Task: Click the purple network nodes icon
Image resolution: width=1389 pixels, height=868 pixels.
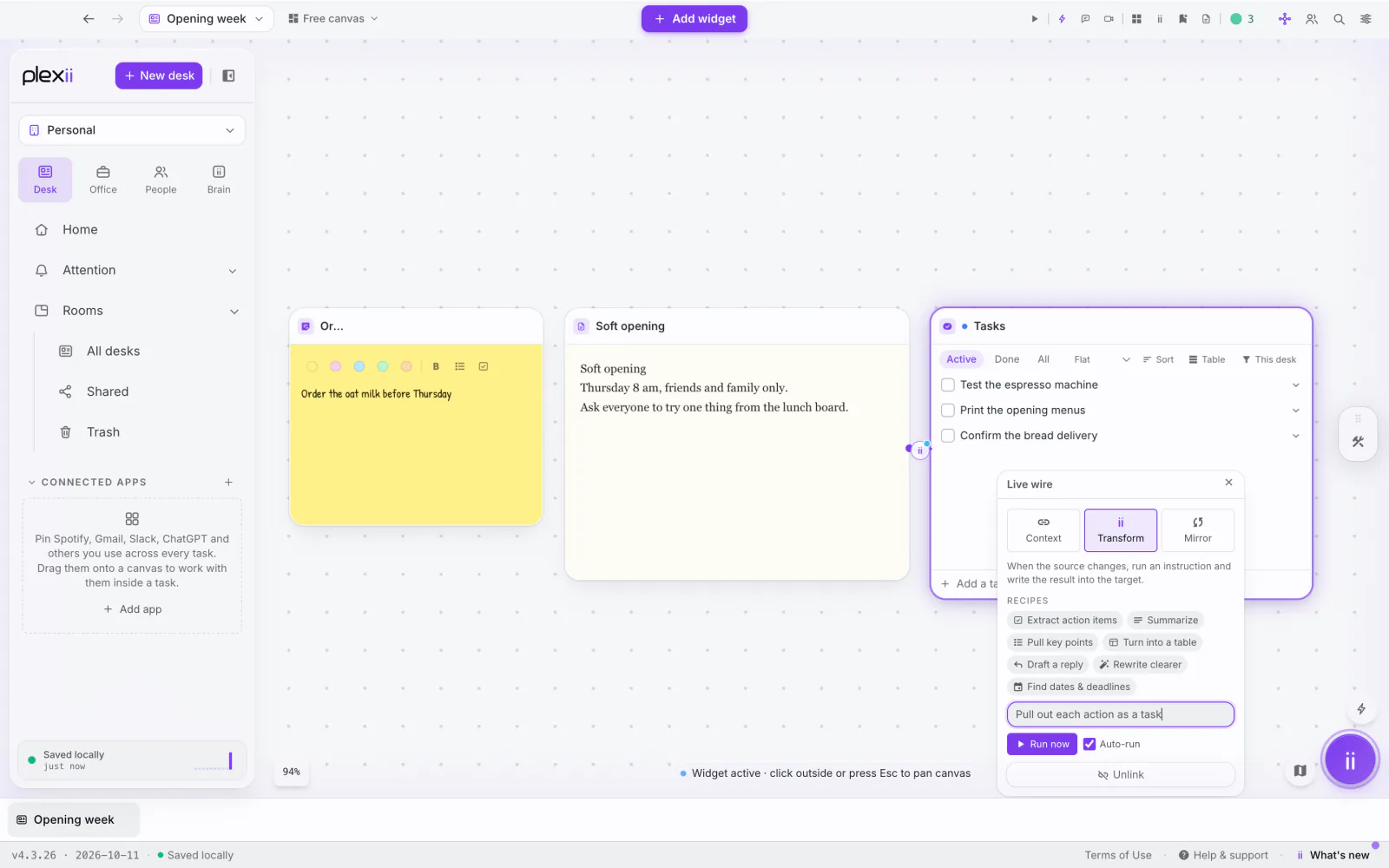Action: click(x=1285, y=19)
